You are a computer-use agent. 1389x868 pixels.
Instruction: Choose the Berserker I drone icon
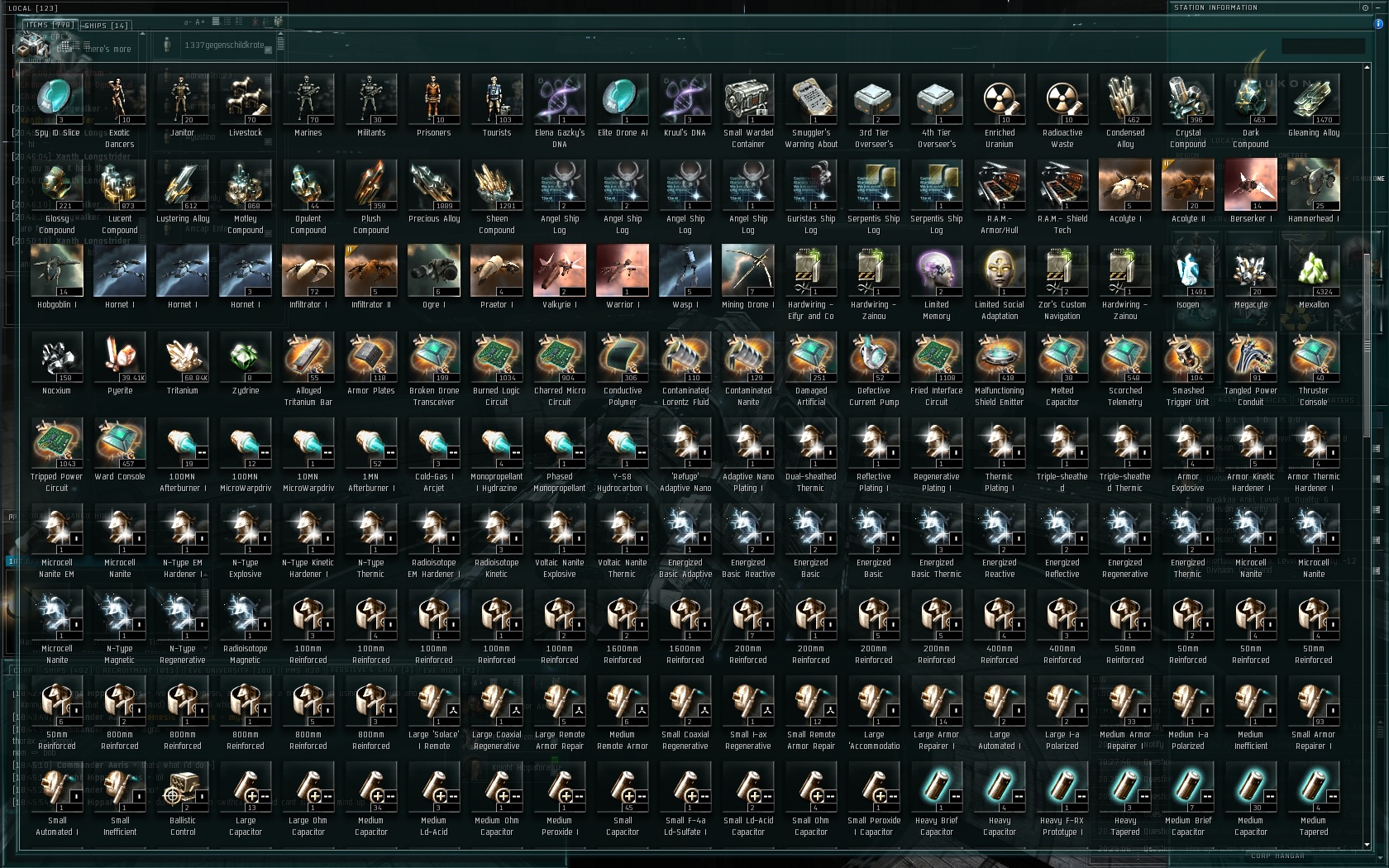(1251, 184)
